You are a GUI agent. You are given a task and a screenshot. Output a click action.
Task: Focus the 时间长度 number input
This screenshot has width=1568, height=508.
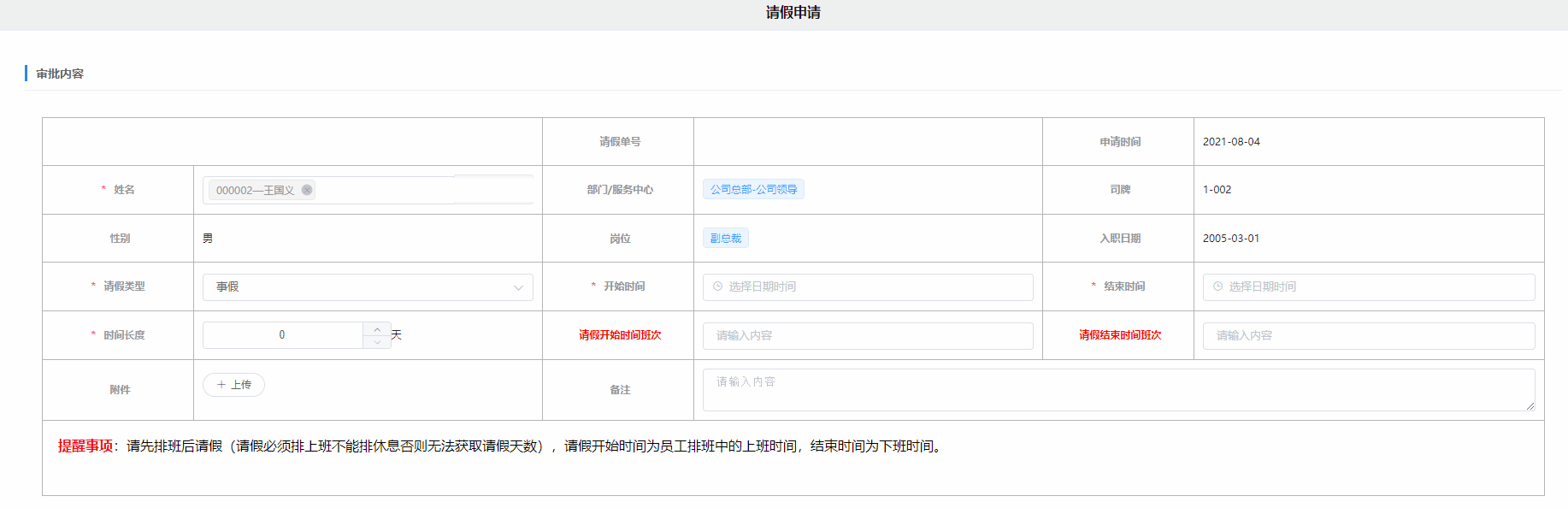(282, 335)
